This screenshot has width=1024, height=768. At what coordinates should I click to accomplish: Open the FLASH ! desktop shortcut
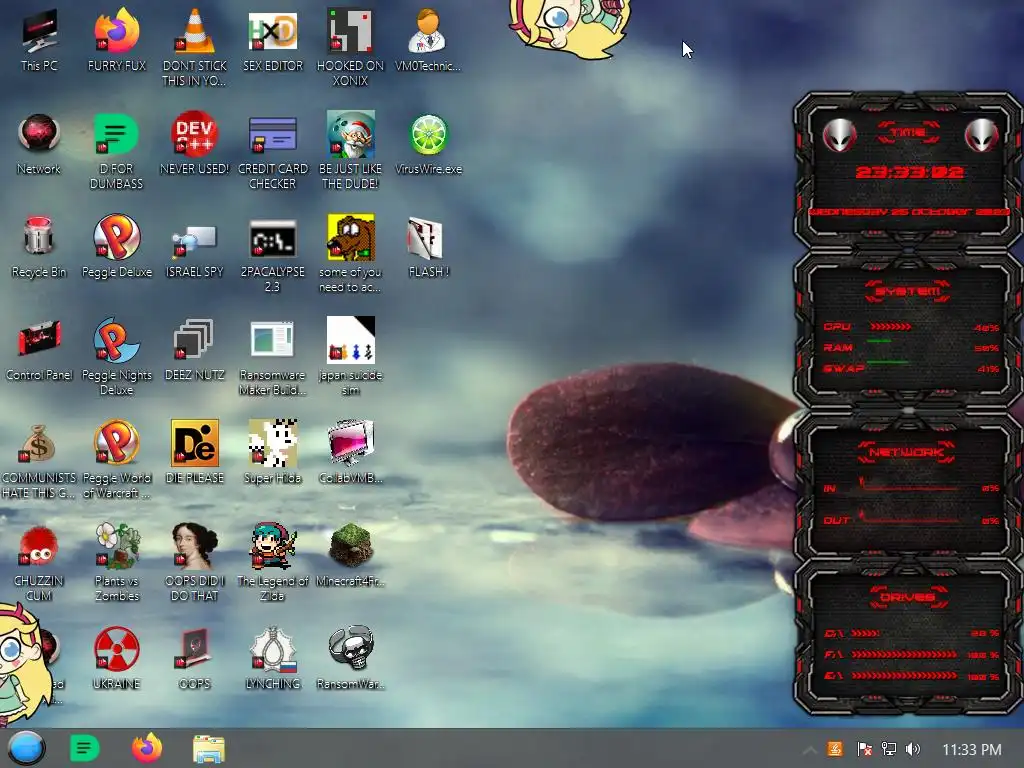click(428, 247)
